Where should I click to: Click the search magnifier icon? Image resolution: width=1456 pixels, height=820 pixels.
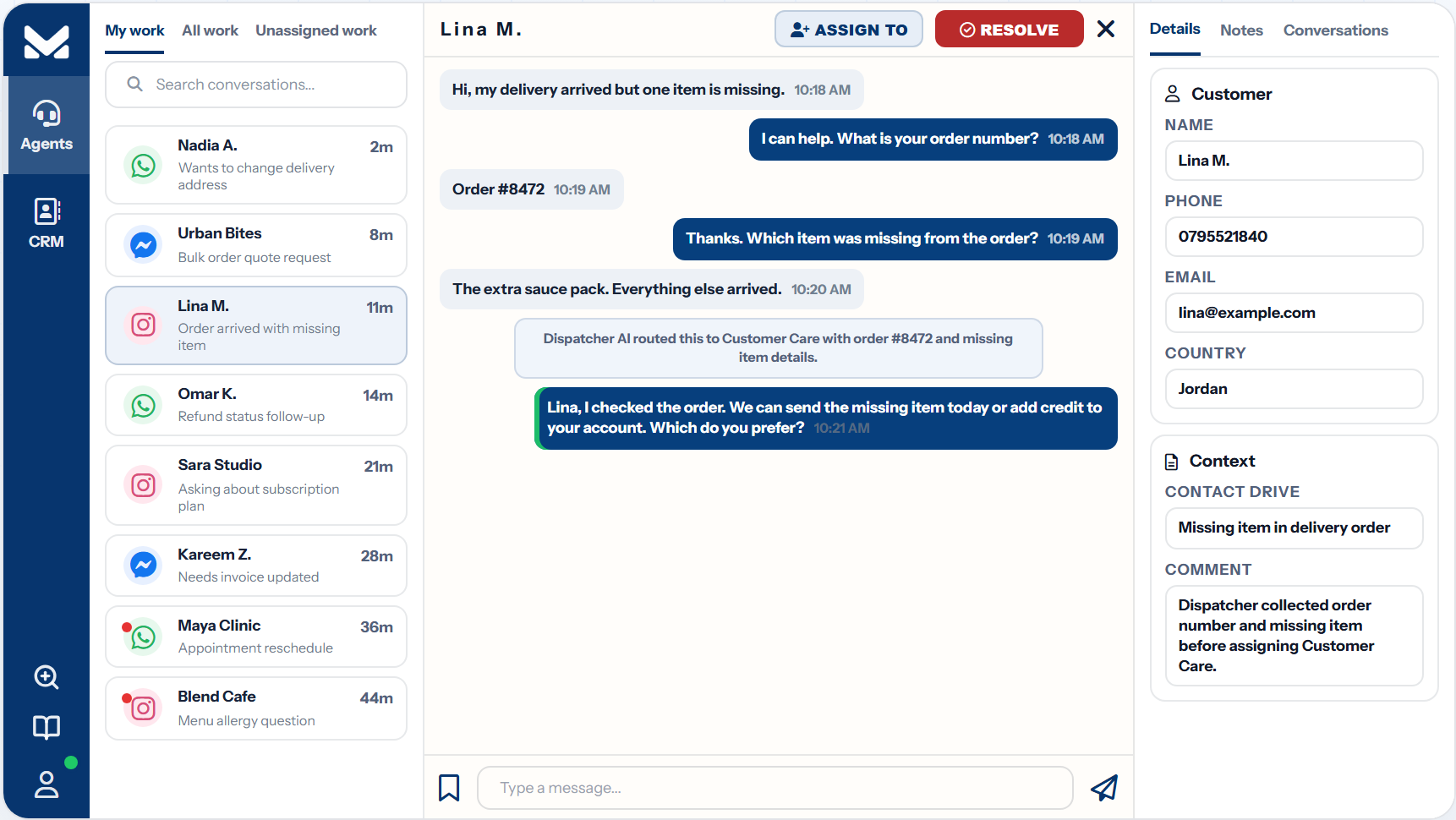point(134,84)
